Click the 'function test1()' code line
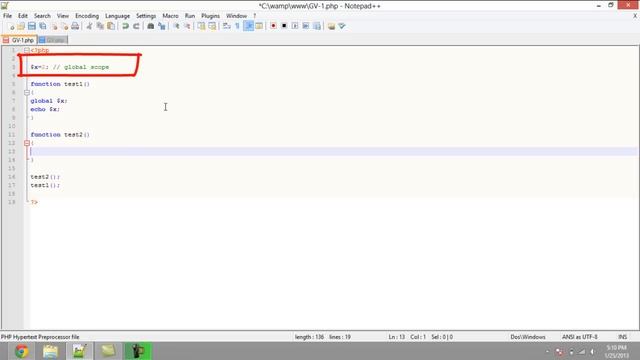 (x=60, y=84)
